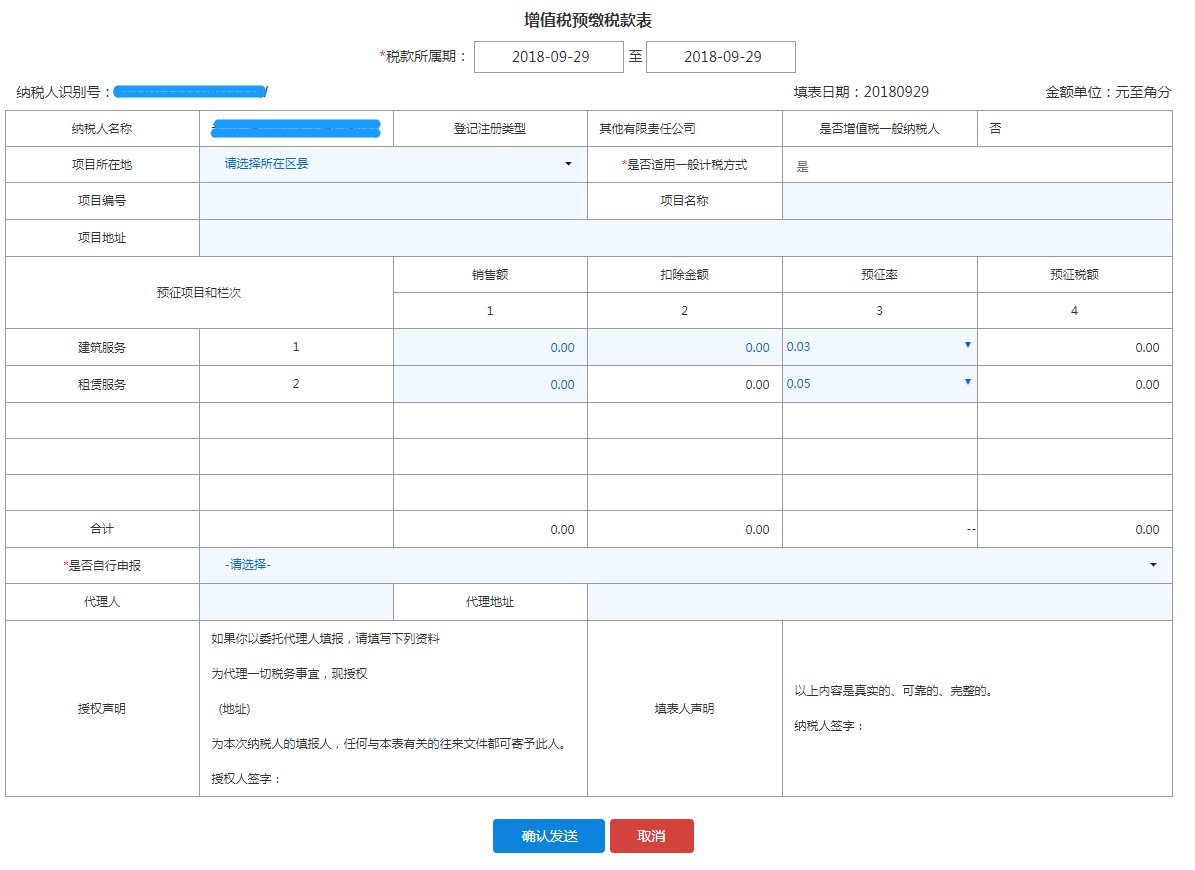Click the 确认发送 button

548,836
